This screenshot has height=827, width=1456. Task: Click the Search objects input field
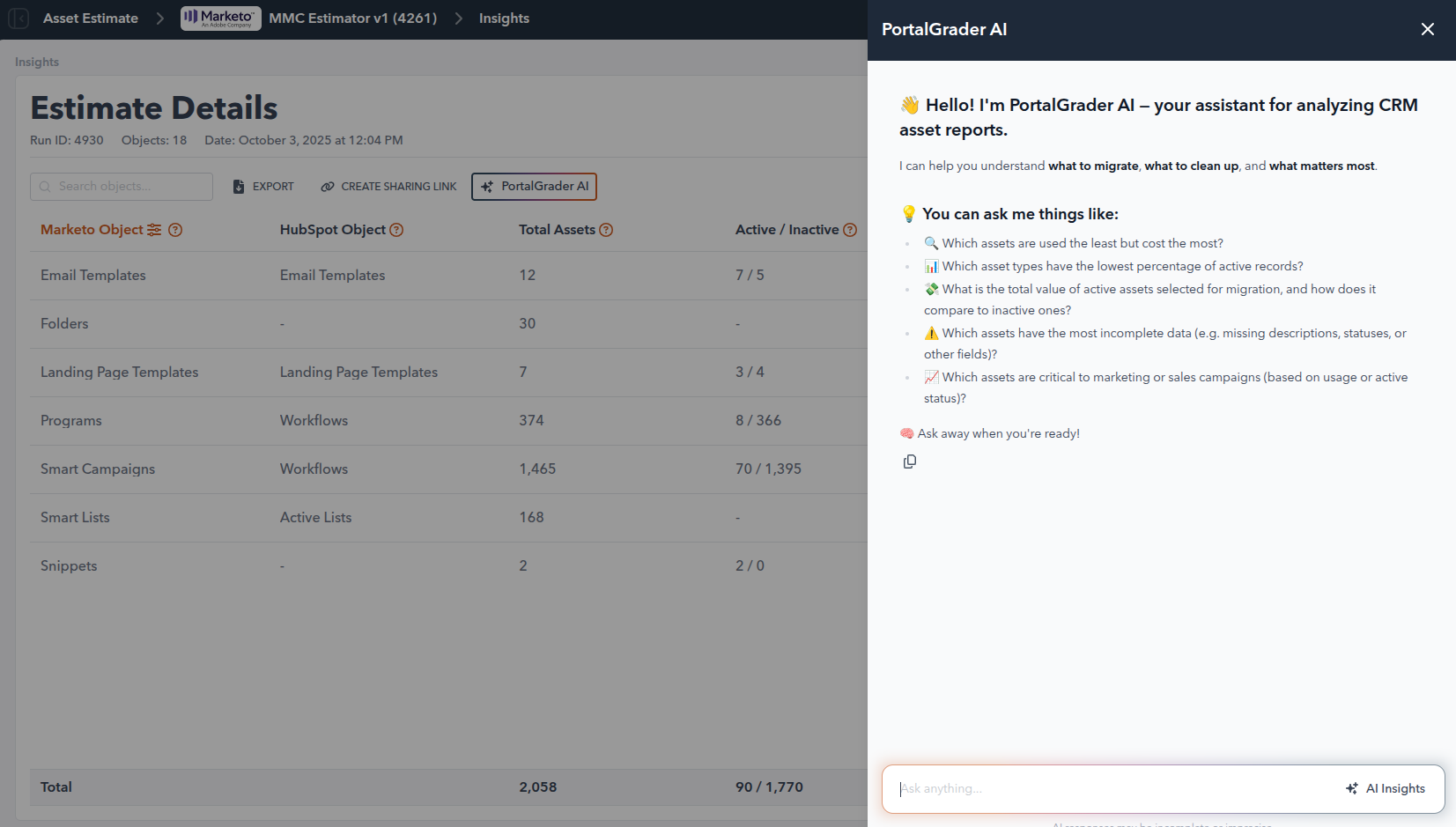tap(123, 187)
